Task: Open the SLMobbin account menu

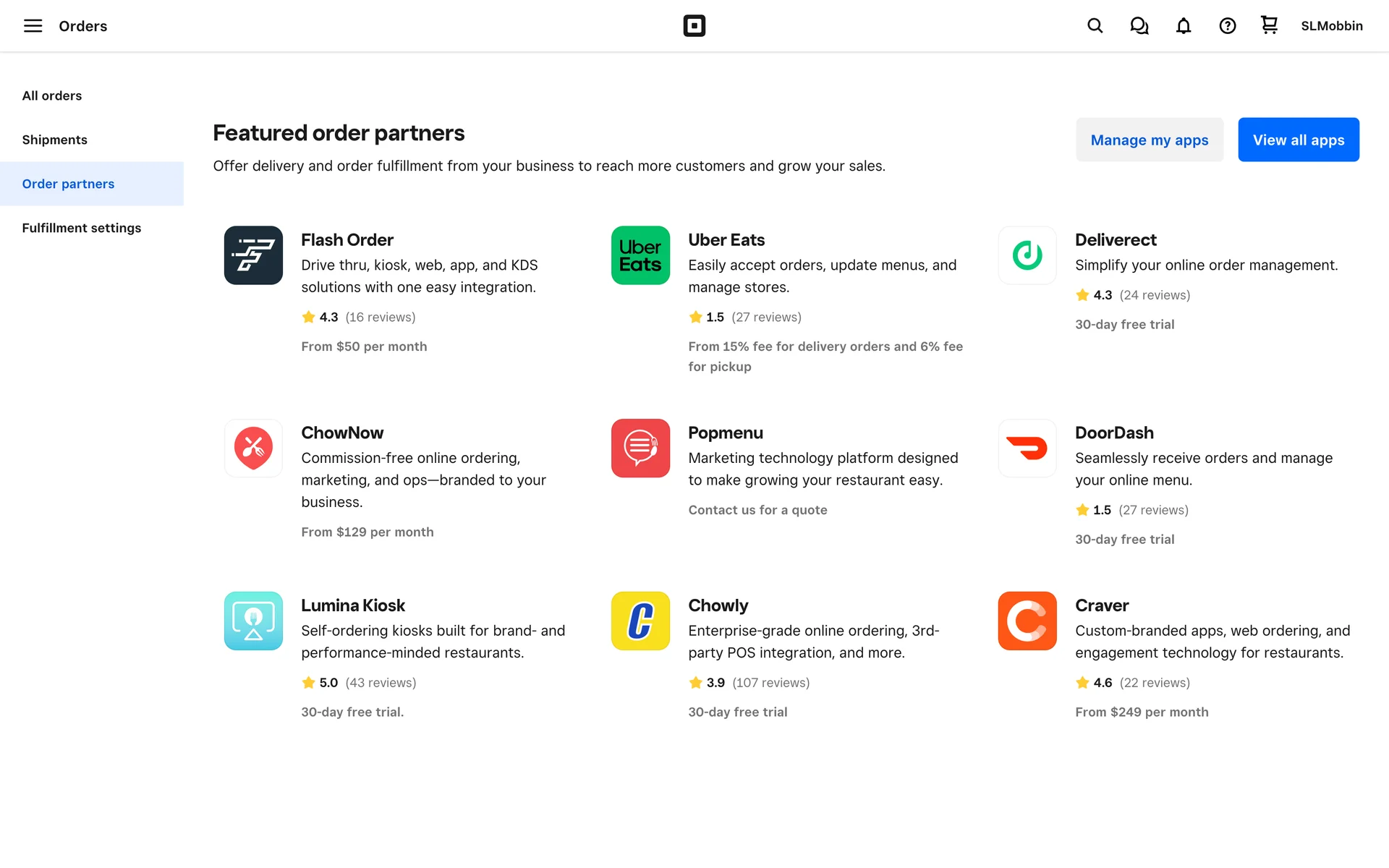Action: pyautogui.click(x=1331, y=26)
